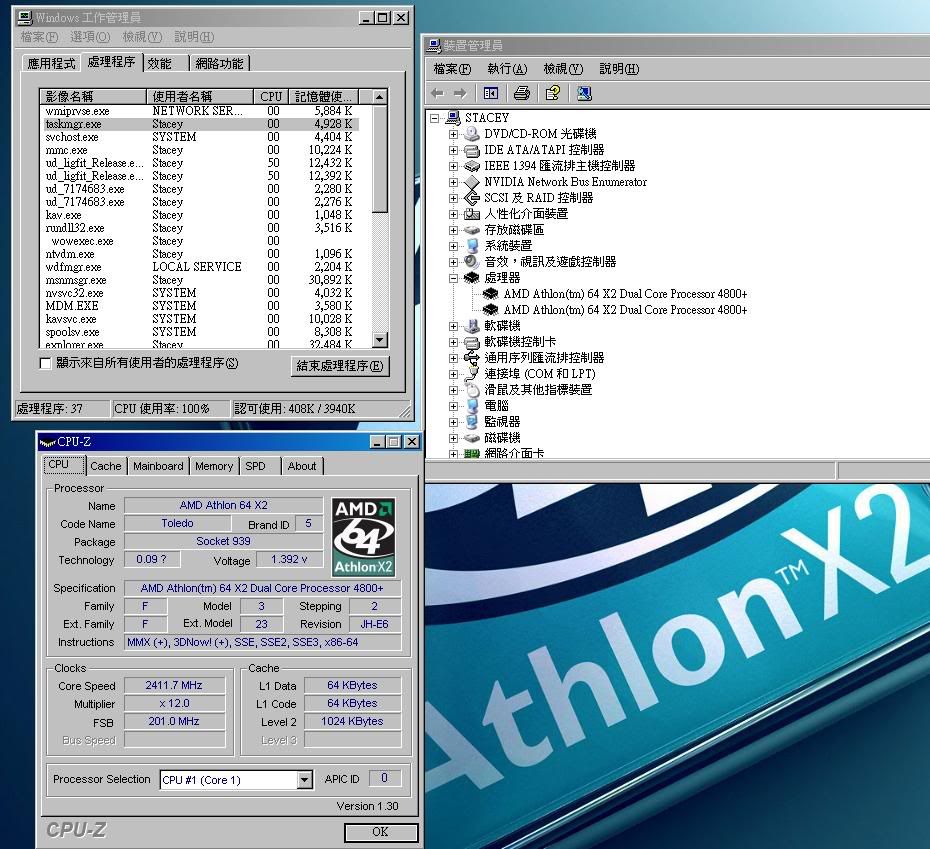Image resolution: width=930 pixels, height=849 pixels.
Task: Expand the 軟碟機控制卡 node
Action: coord(453,342)
